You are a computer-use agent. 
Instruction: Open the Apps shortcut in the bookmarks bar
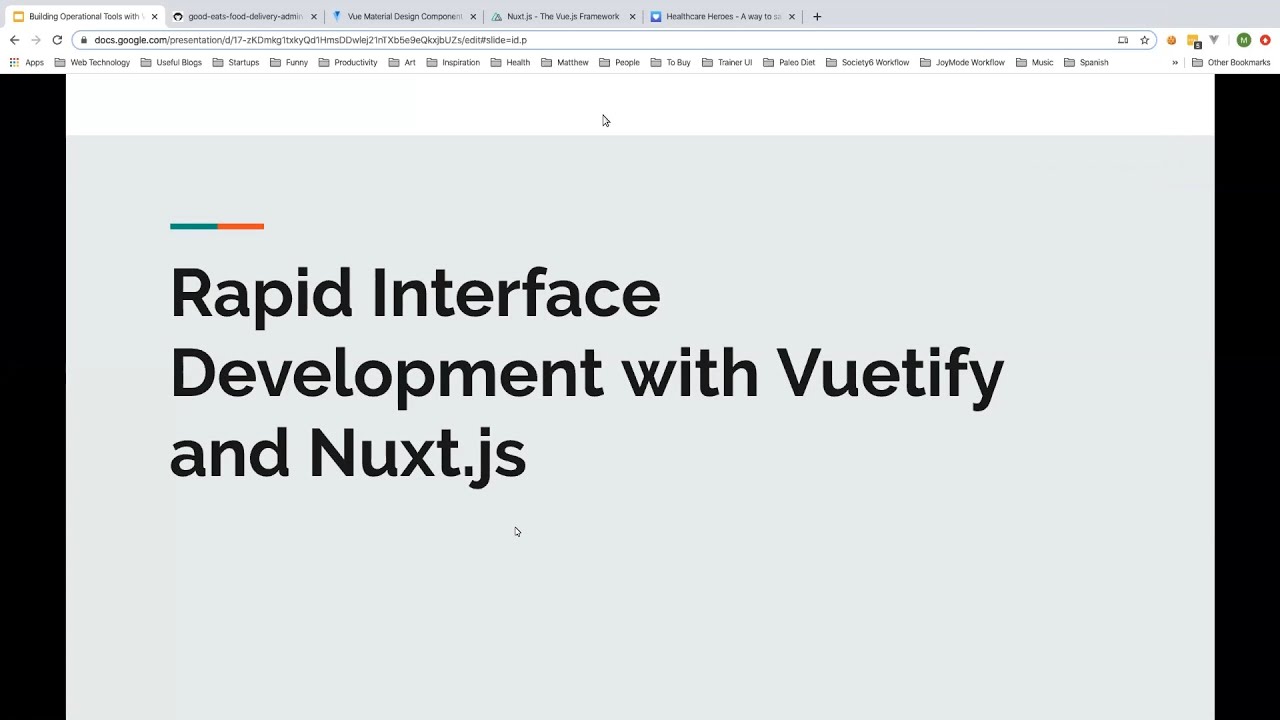tap(27, 62)
